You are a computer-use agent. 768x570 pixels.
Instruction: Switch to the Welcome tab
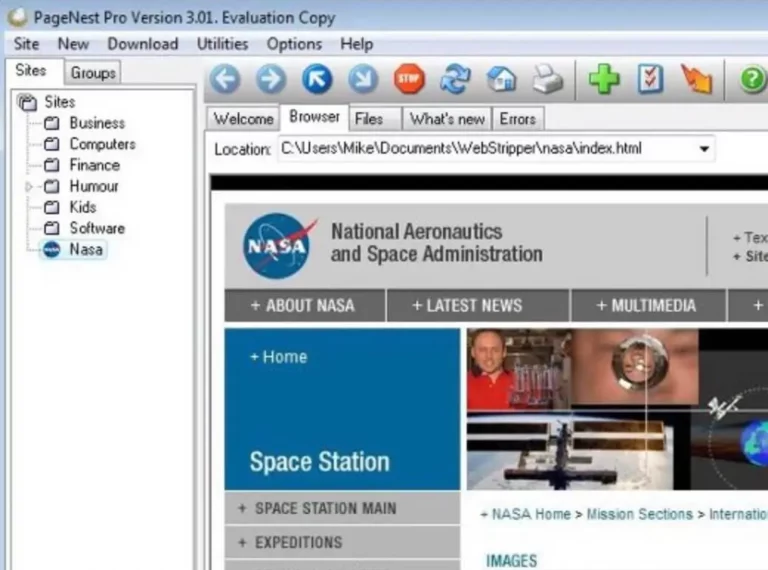point(243,119)
